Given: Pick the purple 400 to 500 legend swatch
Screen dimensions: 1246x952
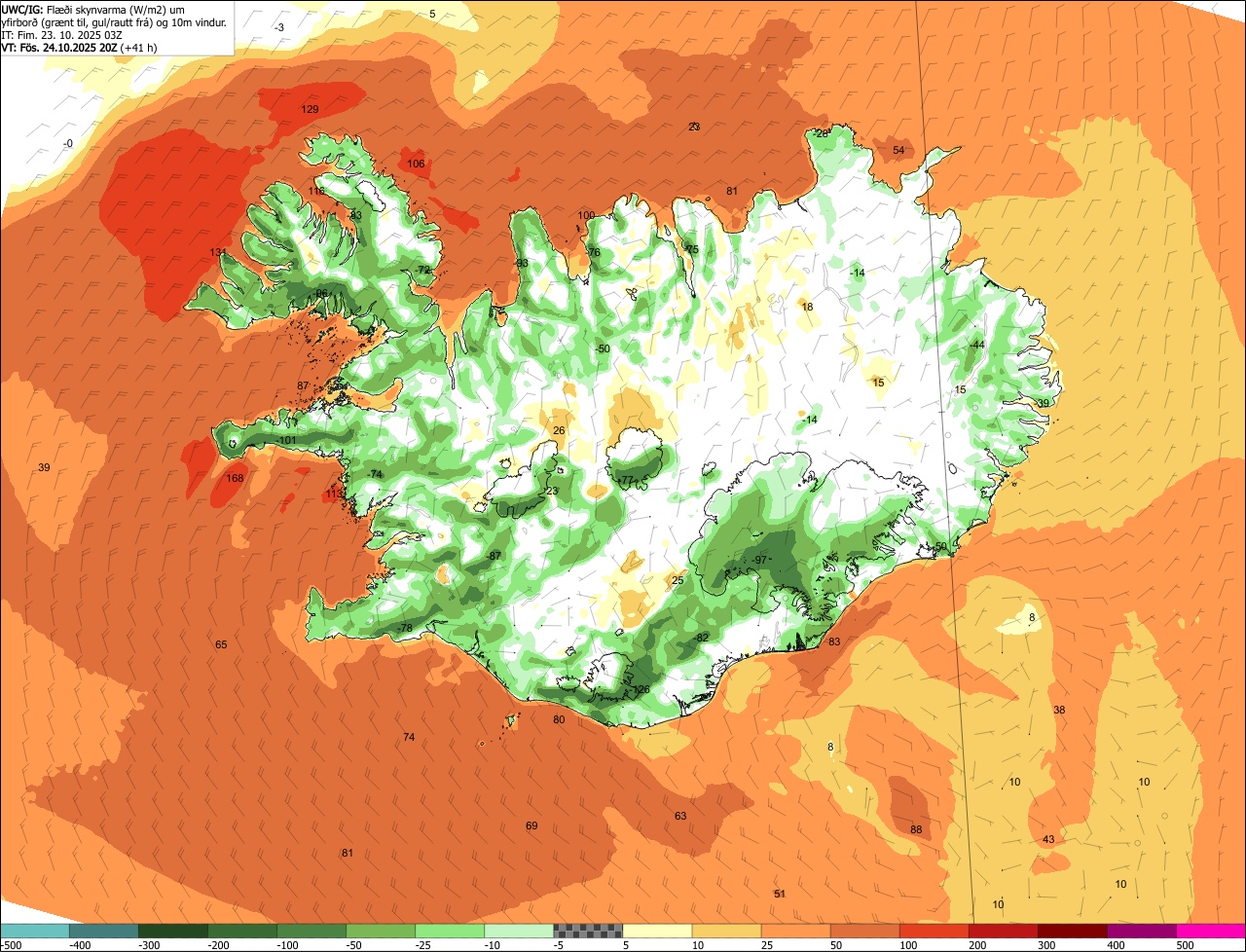Looking at the screenshot, I should tap(1141, 931).
